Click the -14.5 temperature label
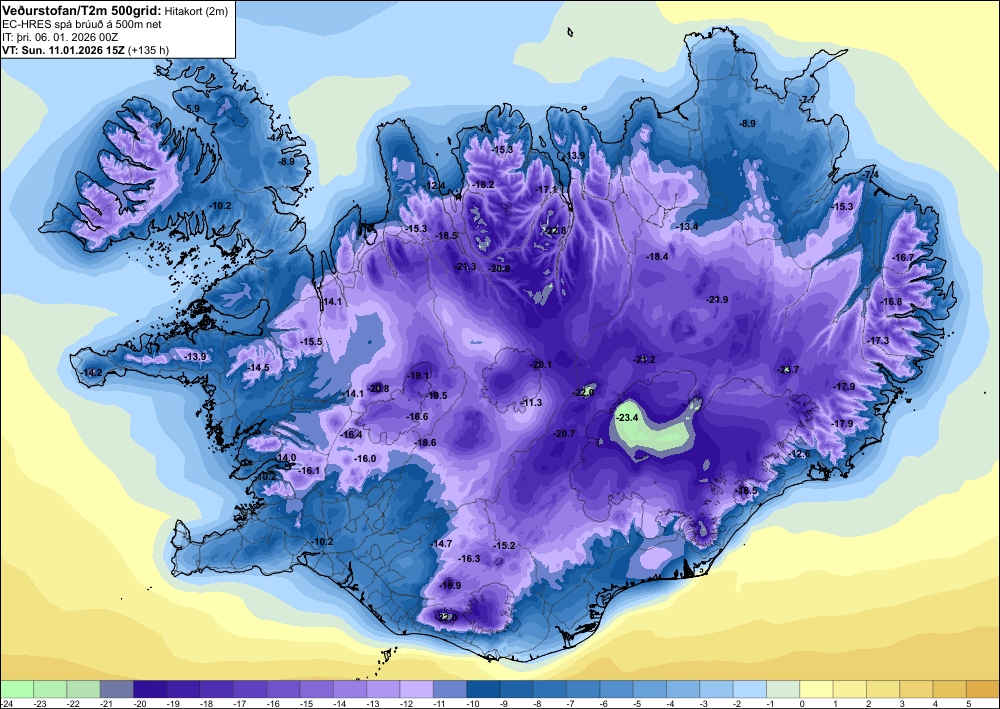 [x=258, y=368]
